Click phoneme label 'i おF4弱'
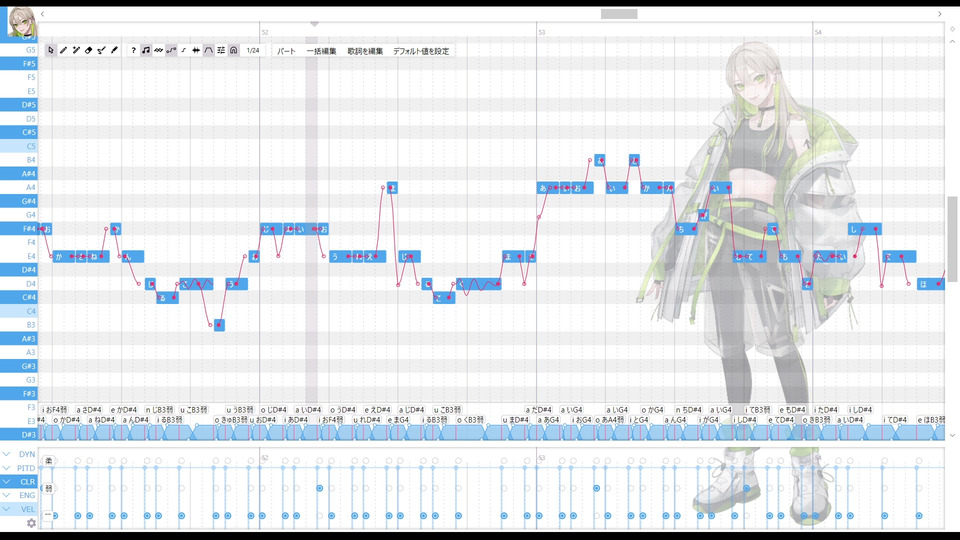The image size is (960, 540). (x=54, y=410)
